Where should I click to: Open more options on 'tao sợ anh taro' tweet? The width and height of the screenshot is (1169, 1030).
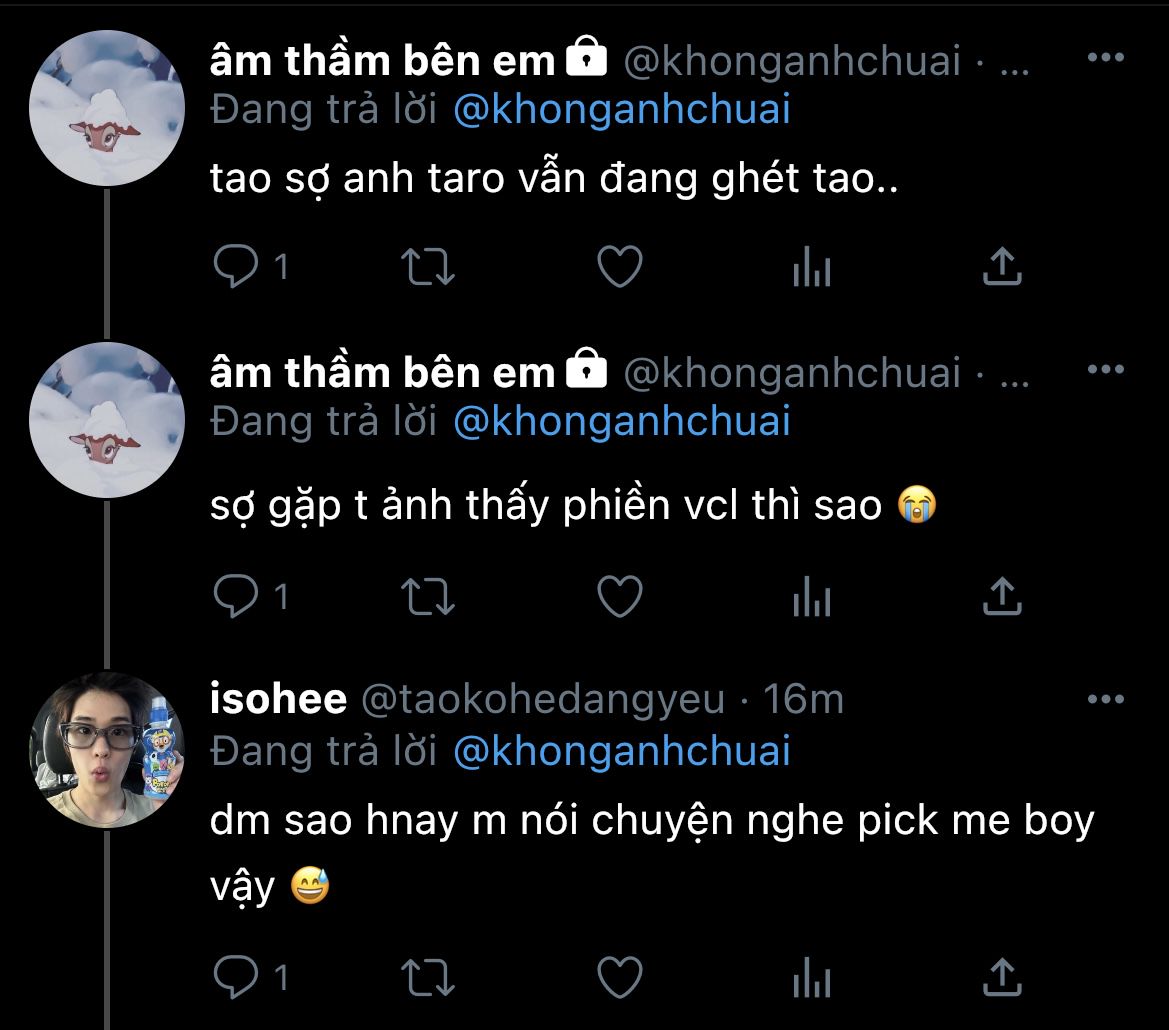(x=1105, y=59)
